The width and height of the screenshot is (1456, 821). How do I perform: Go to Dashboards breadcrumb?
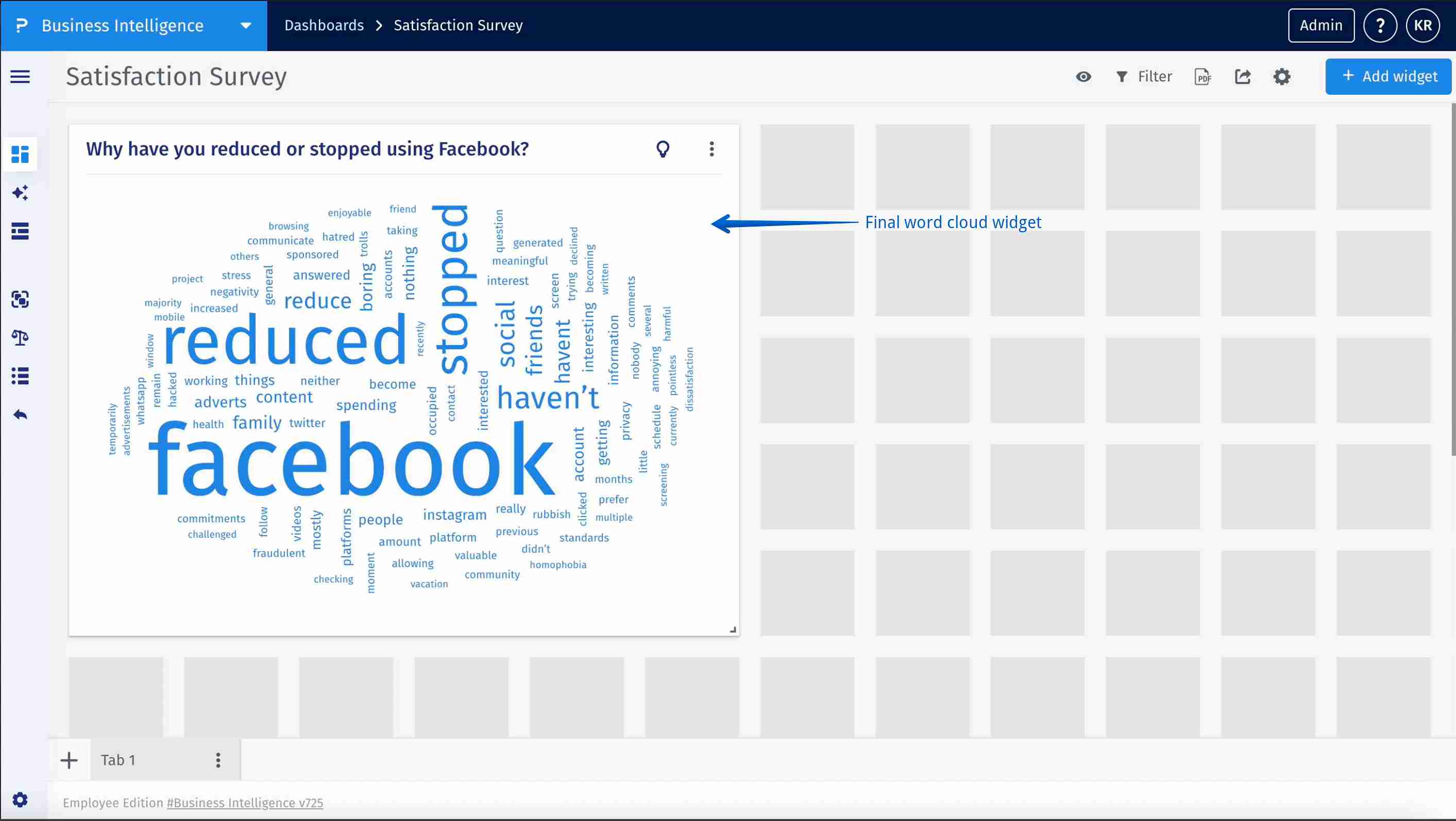click(324, 25)
